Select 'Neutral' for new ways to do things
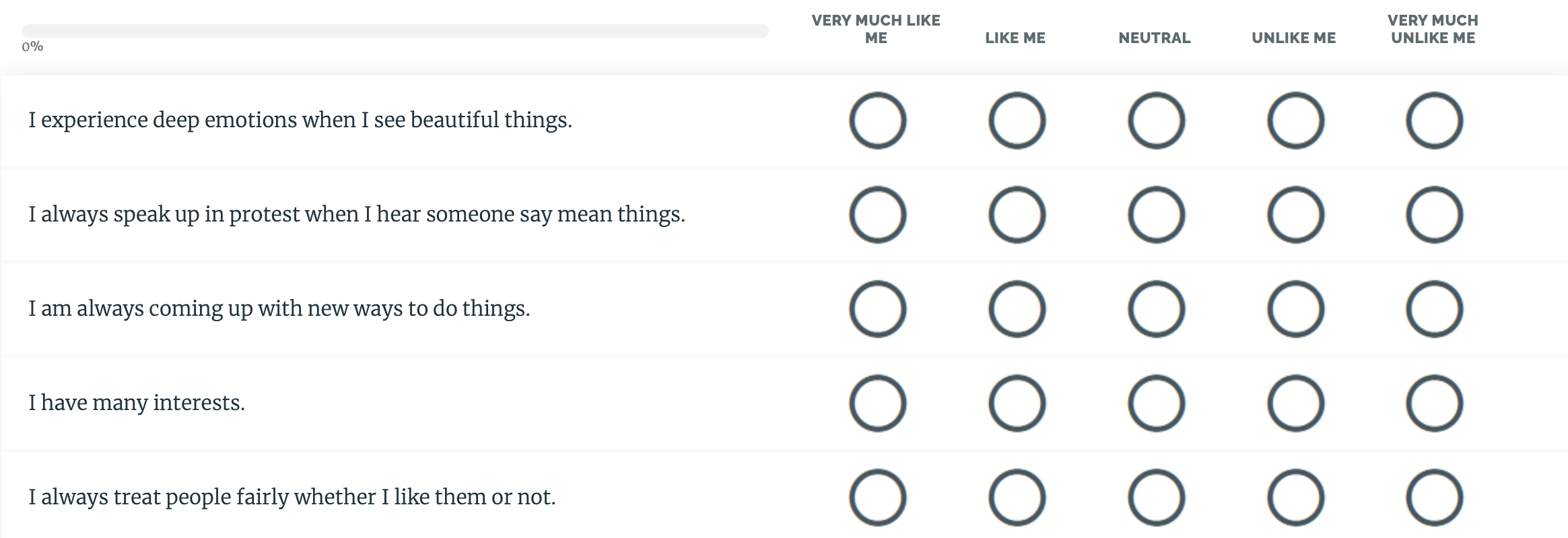Screen dimensions: 1568x538 coord(1156,309)
